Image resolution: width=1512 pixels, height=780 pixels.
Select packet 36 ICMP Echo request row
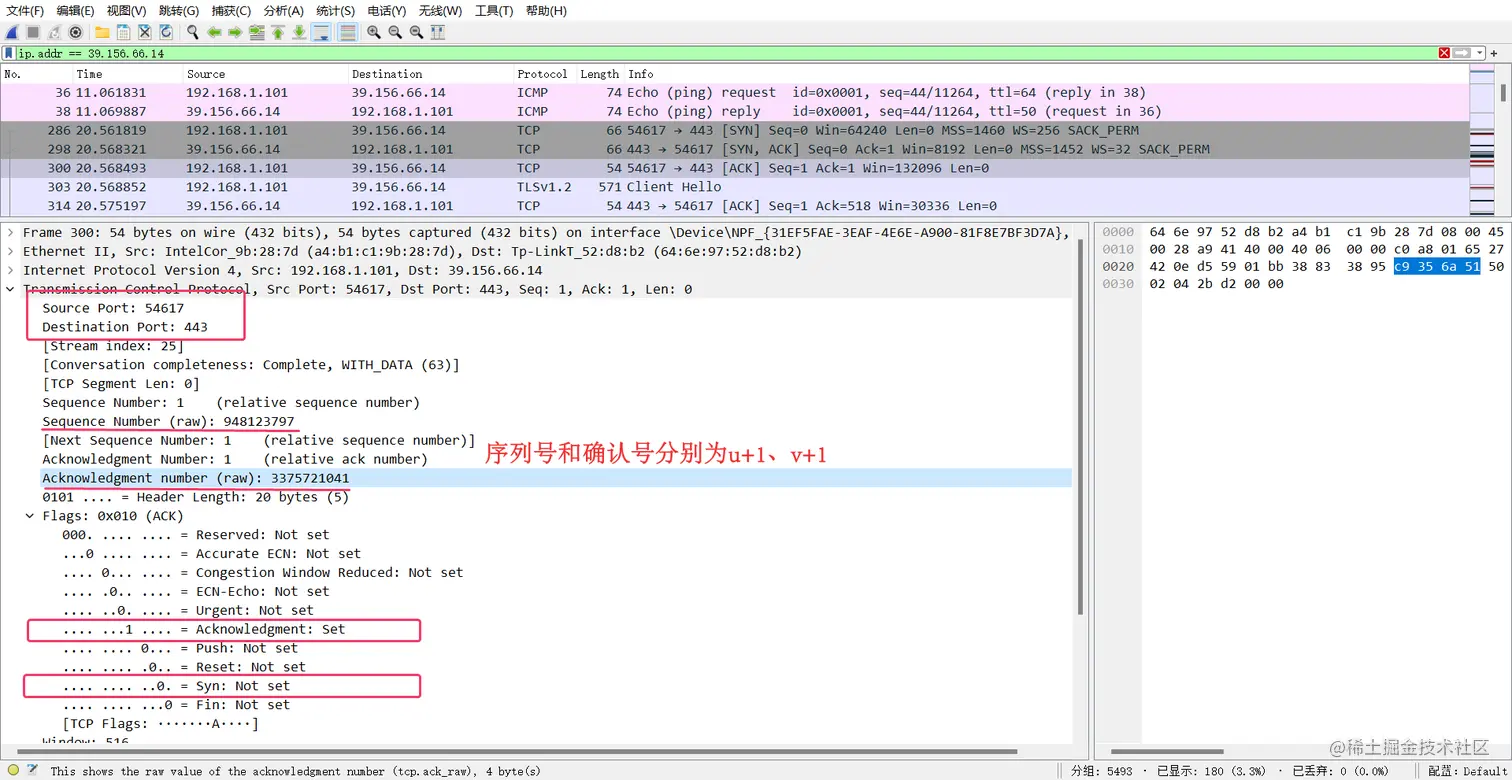click(x=734, y=92)
